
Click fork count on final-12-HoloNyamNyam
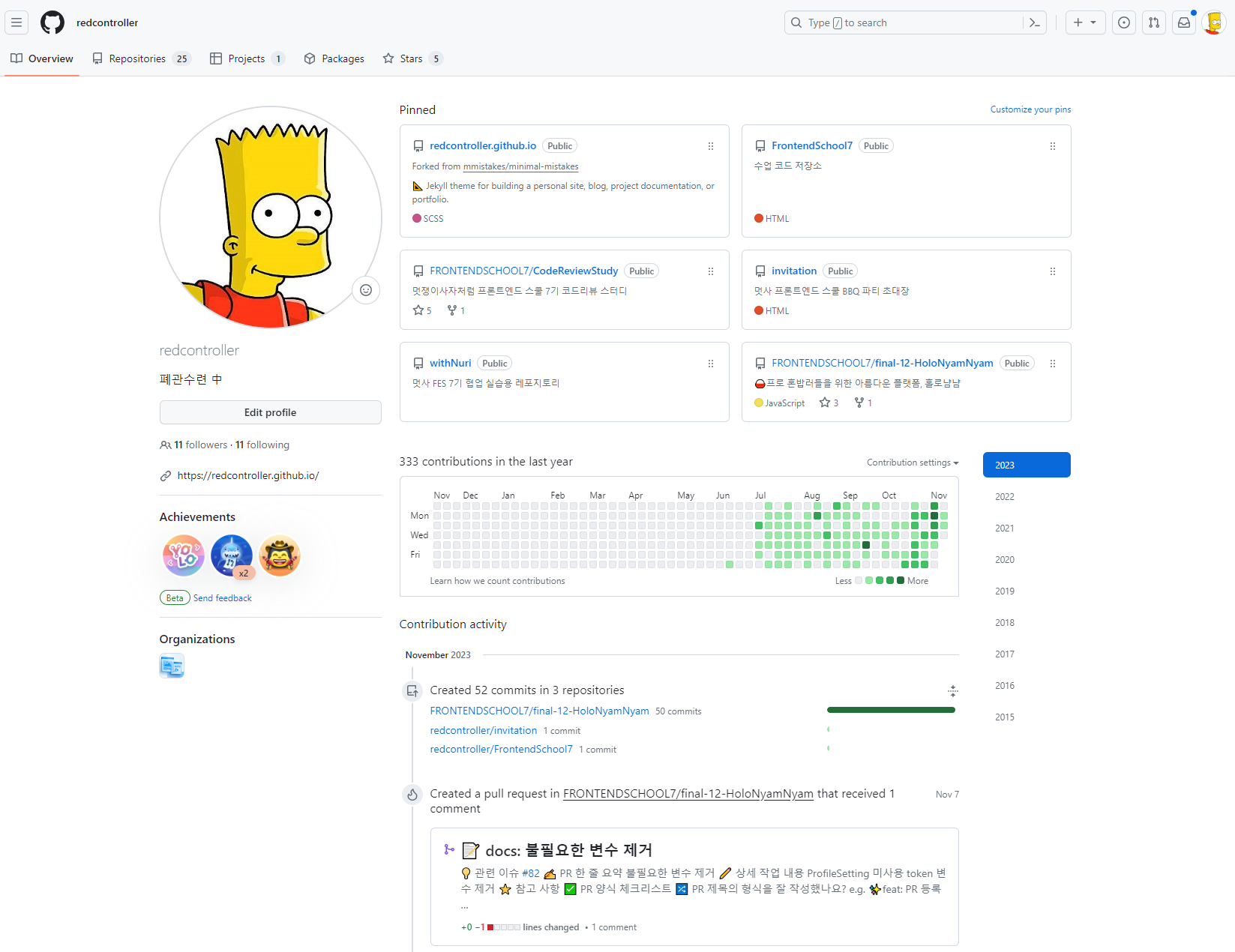coord(863,403)
